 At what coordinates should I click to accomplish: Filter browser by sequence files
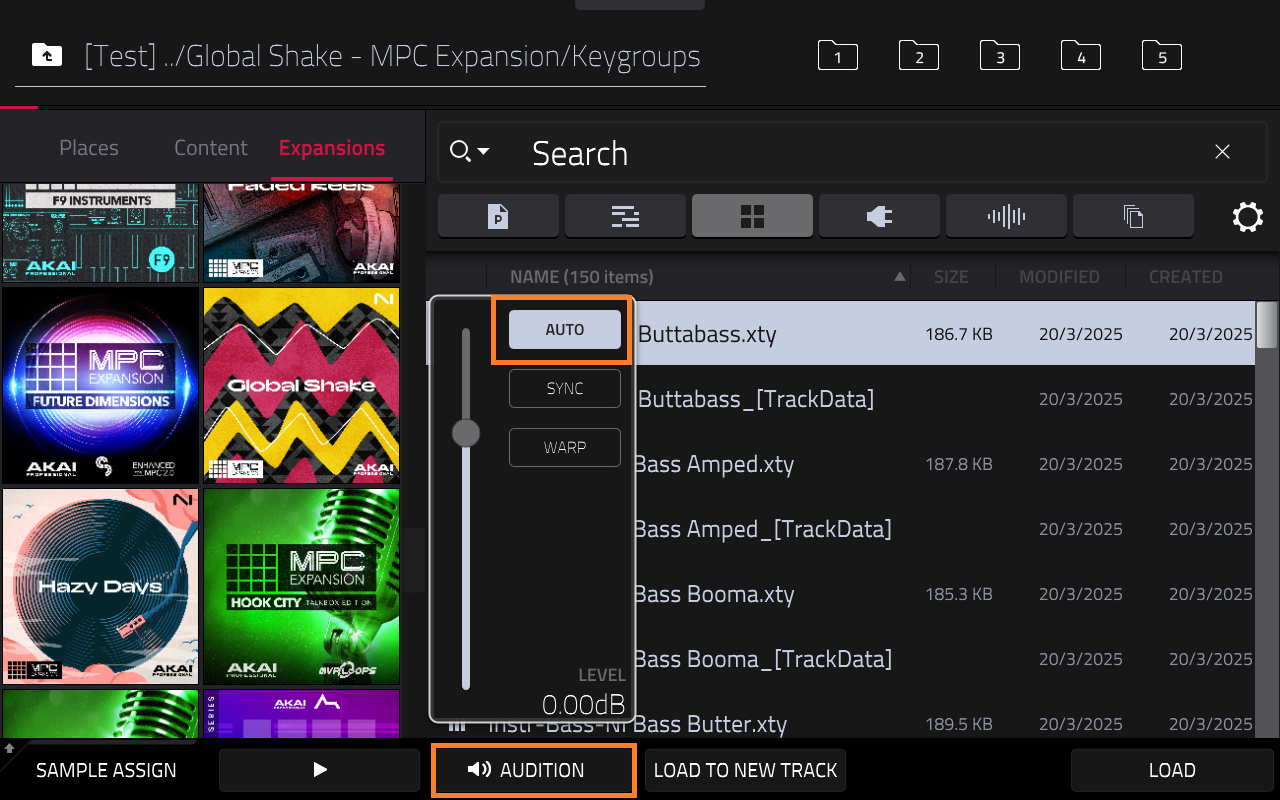(x=625, y=216)
